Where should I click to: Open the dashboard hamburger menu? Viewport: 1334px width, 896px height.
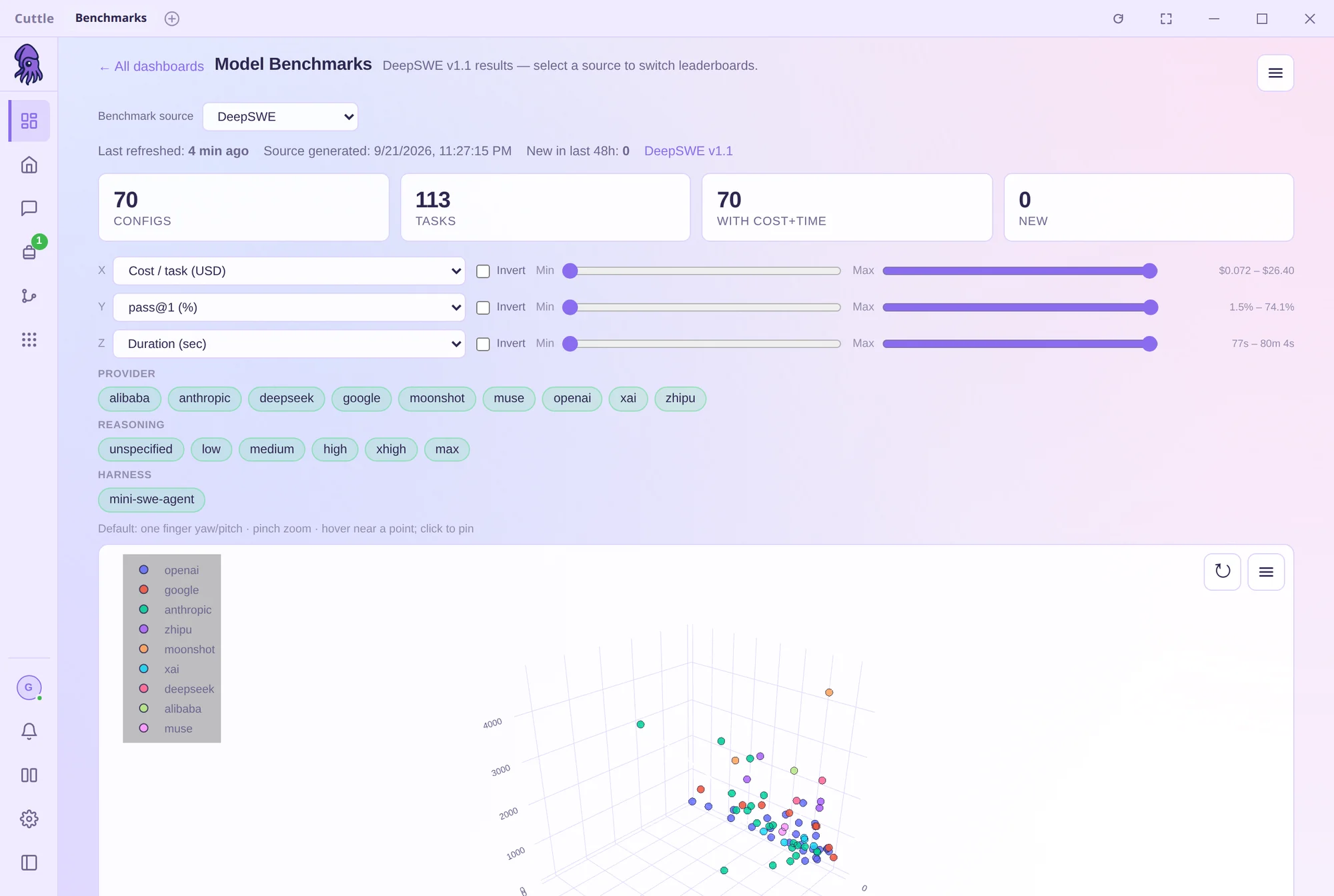[1275, 73]
